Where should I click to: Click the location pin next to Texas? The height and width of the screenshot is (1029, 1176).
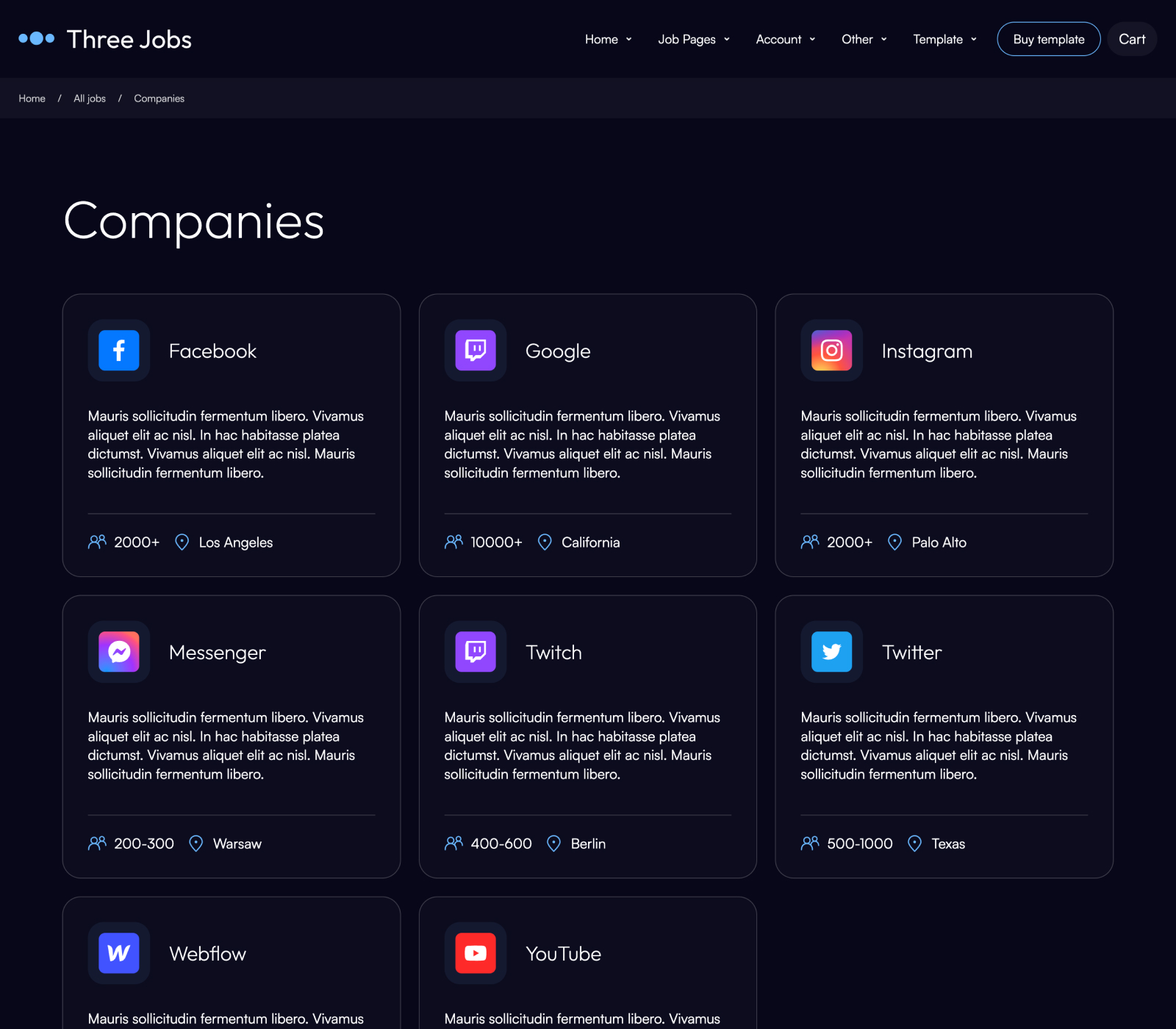(914, 843)
